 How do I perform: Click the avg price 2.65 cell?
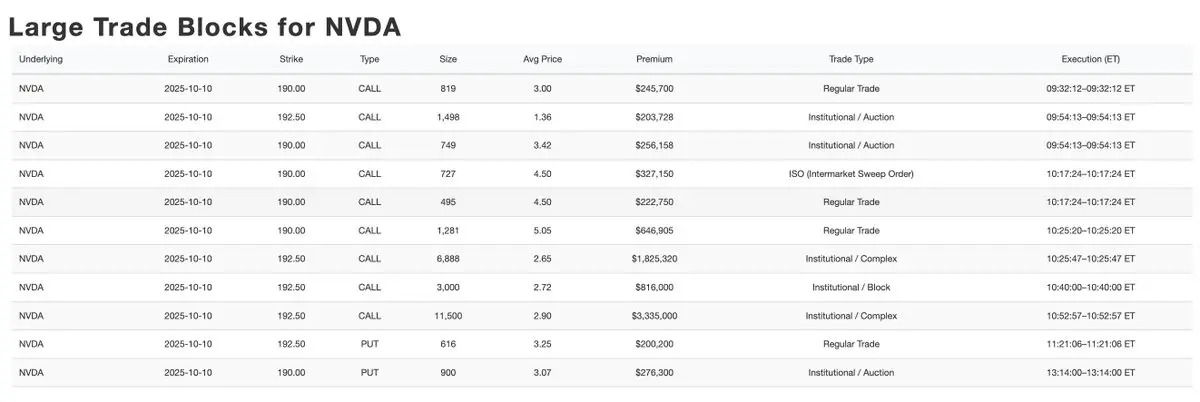(543, 258)
